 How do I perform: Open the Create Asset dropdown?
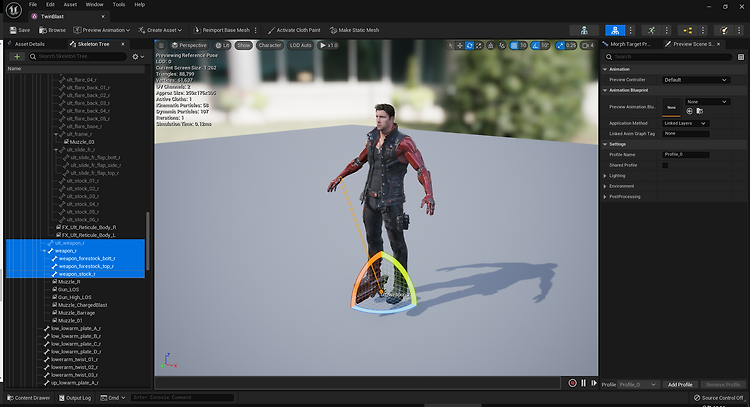click(x=160, y=30)
